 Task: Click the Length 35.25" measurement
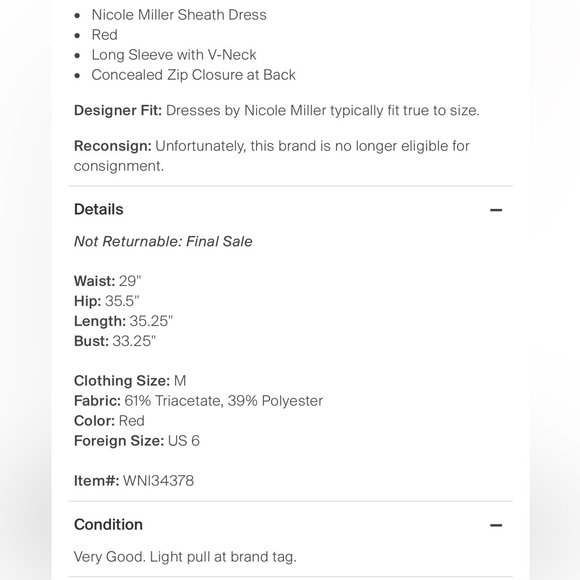click(124, 321)
